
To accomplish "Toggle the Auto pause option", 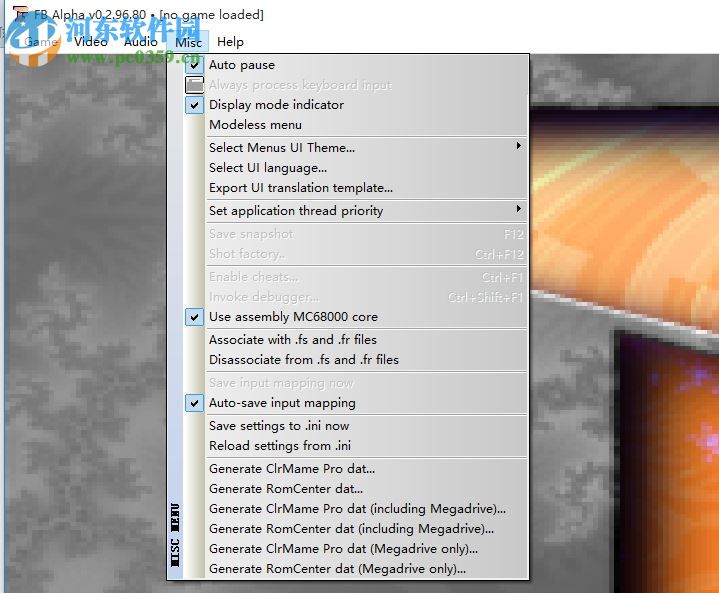I will click(355, 65).
